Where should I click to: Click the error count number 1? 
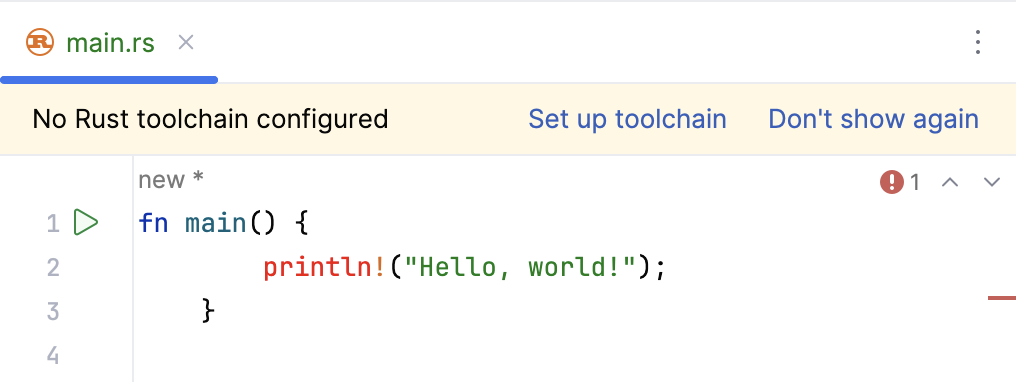pos(915,183)
